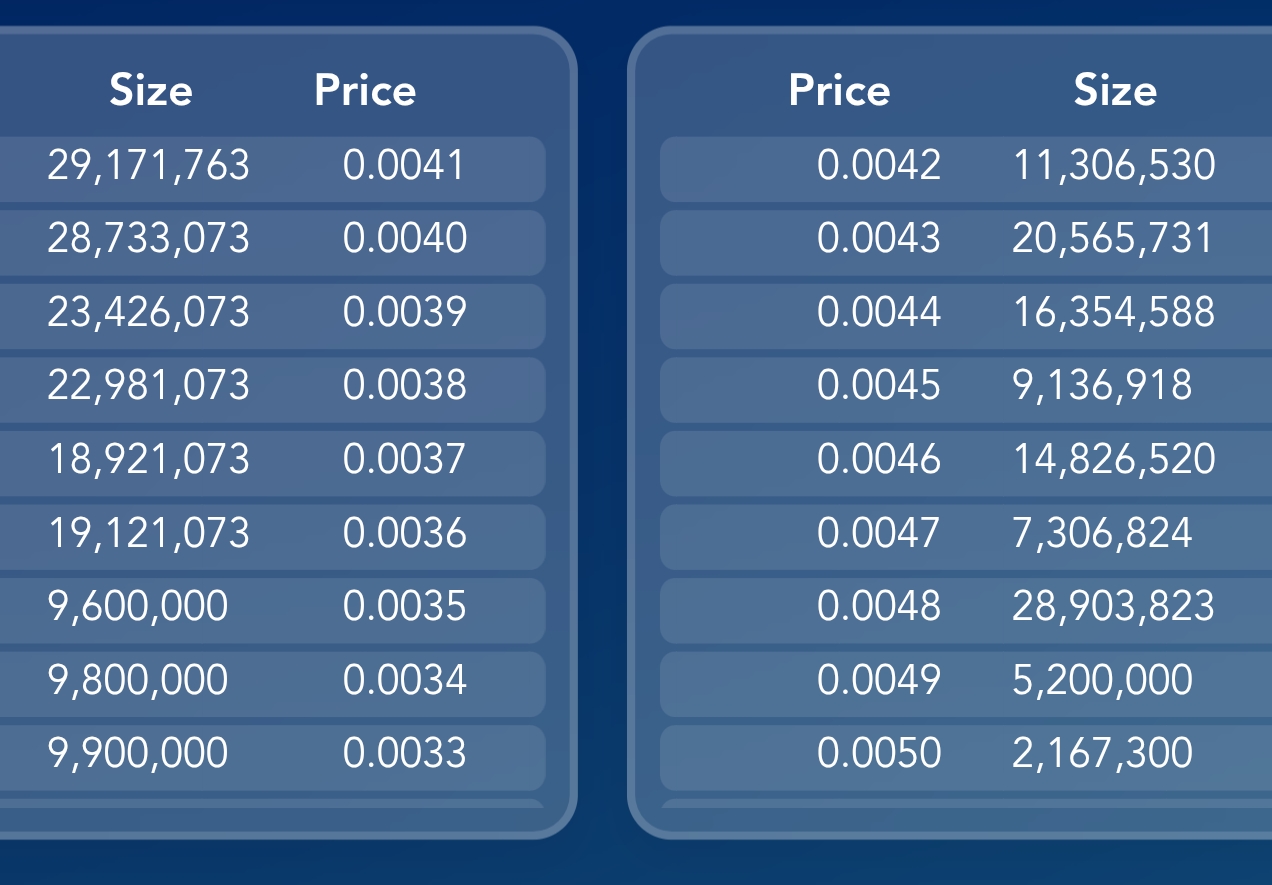Click the ask Size column header
1272x885 pixels.
[1115, 91]
